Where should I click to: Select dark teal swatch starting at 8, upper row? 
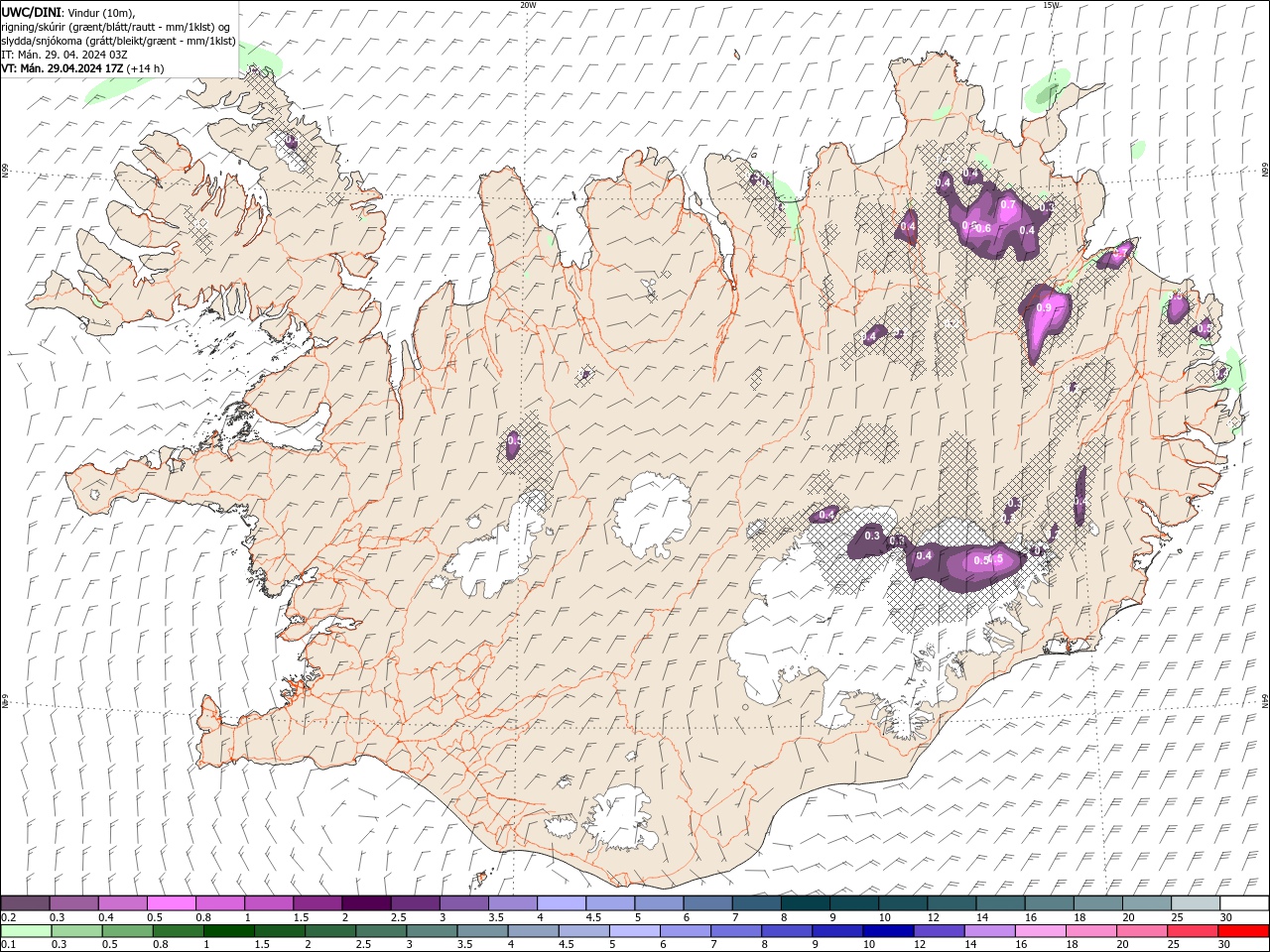[805, 903]
